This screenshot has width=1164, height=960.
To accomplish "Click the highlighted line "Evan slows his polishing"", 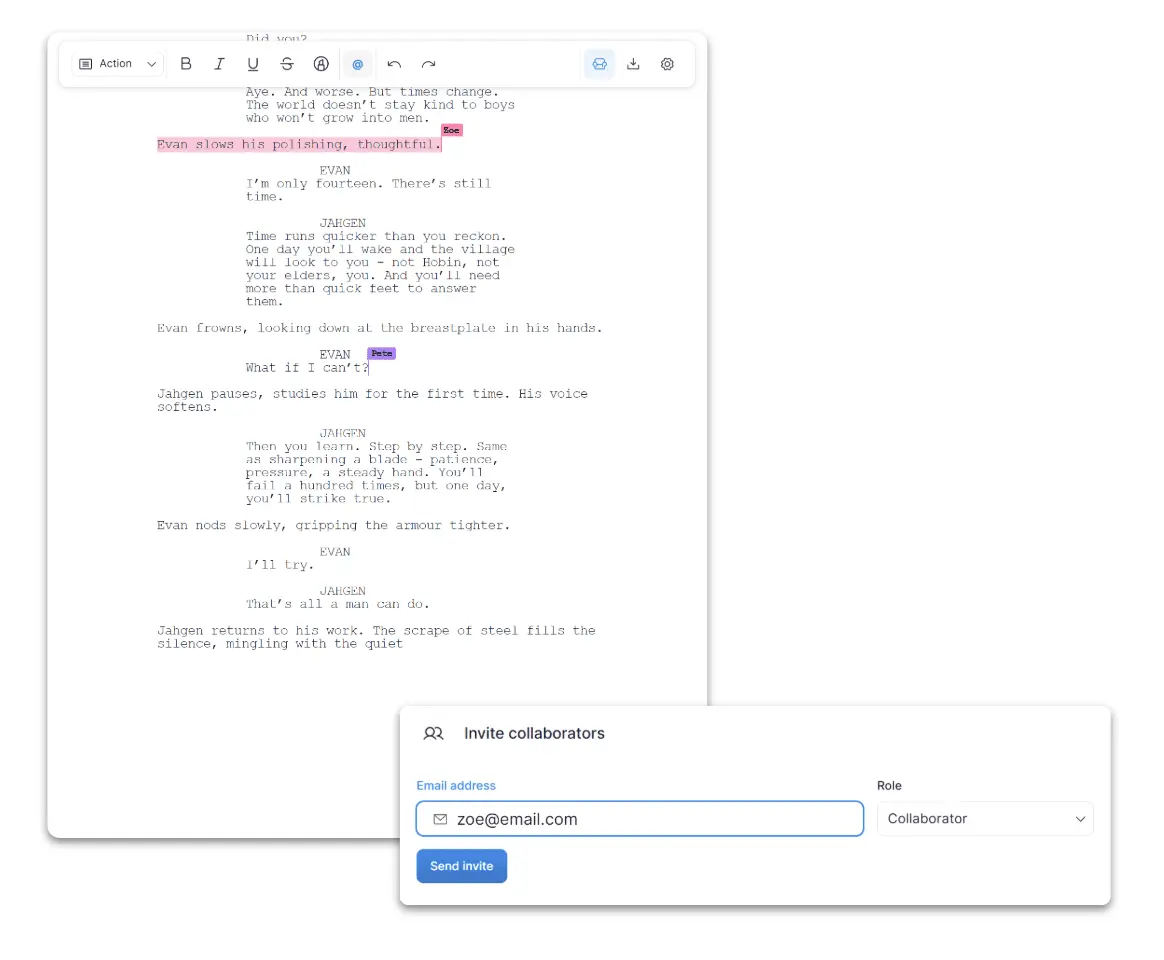I will pyautogui.click(x=298, y=145).
